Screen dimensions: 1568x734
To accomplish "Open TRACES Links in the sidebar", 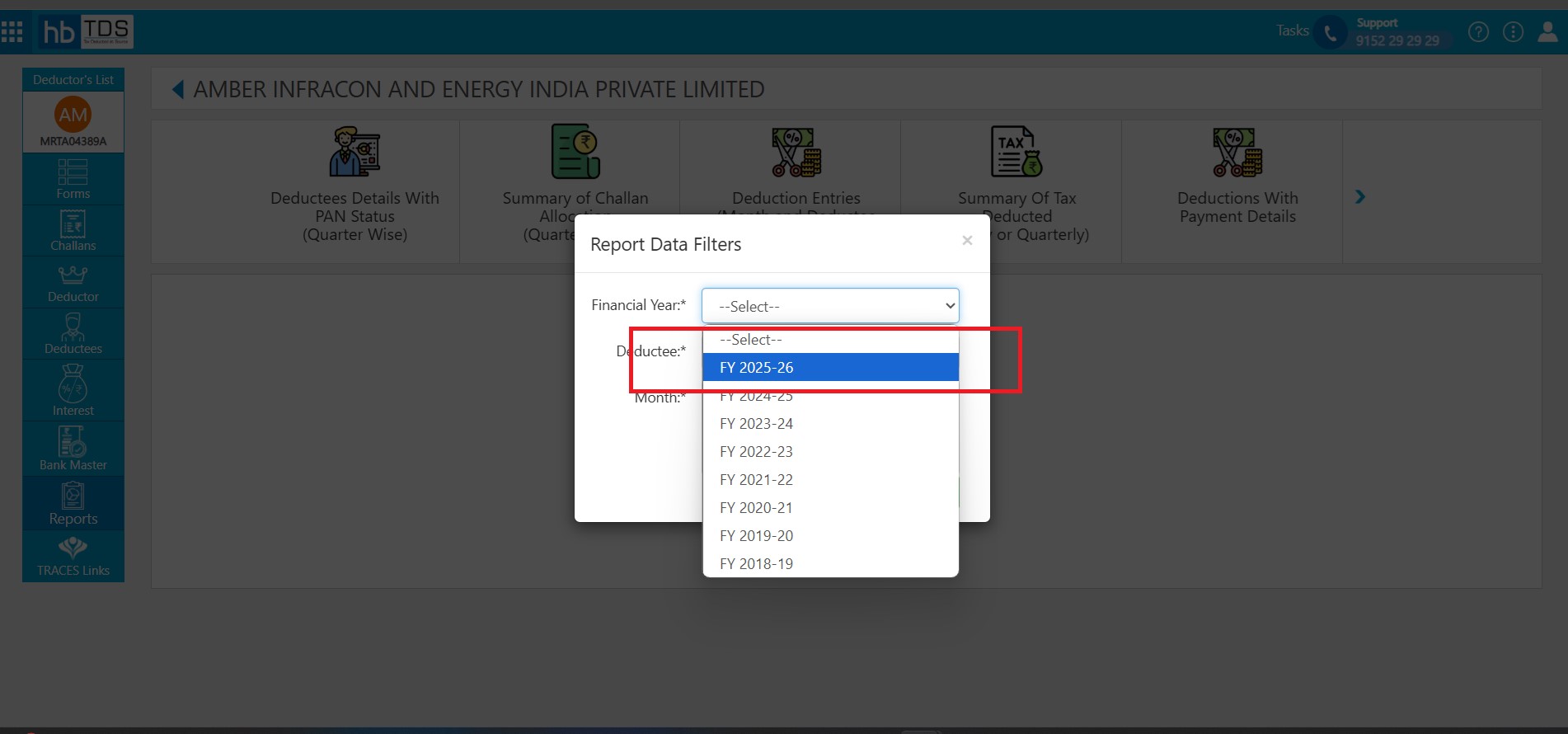I will pos(73,557).
